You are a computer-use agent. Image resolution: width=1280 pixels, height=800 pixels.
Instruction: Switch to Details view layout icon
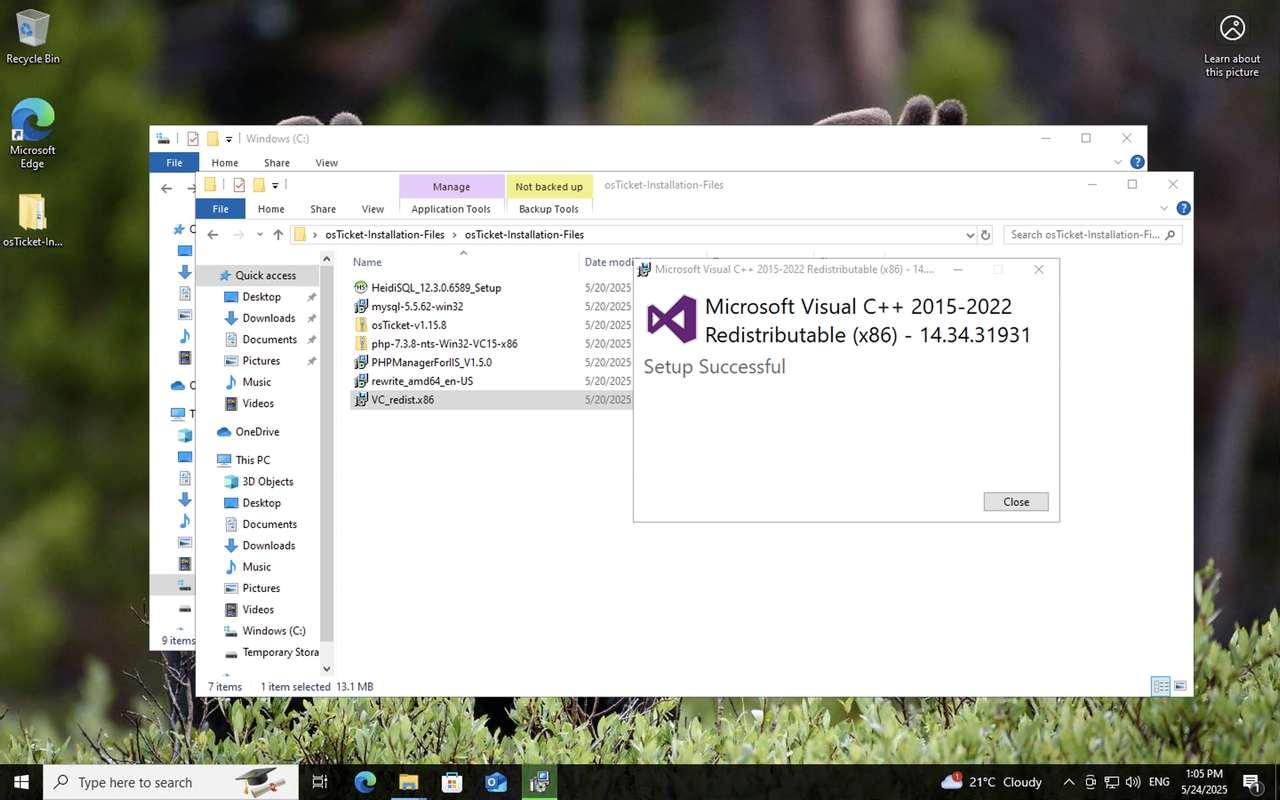point(1161,686)
